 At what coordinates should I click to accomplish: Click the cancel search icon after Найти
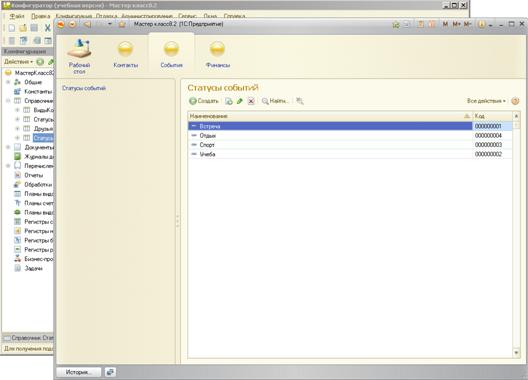300,101
